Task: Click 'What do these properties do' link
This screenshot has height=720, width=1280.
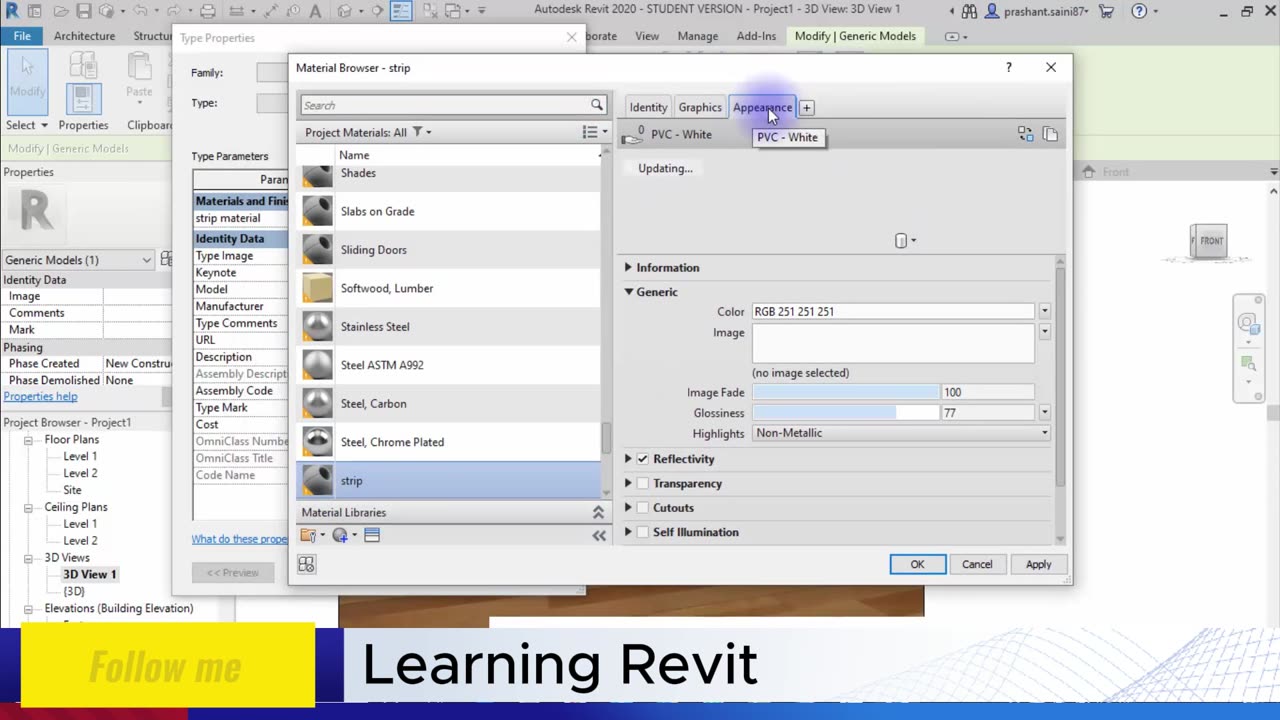Action: coord(240,539)
